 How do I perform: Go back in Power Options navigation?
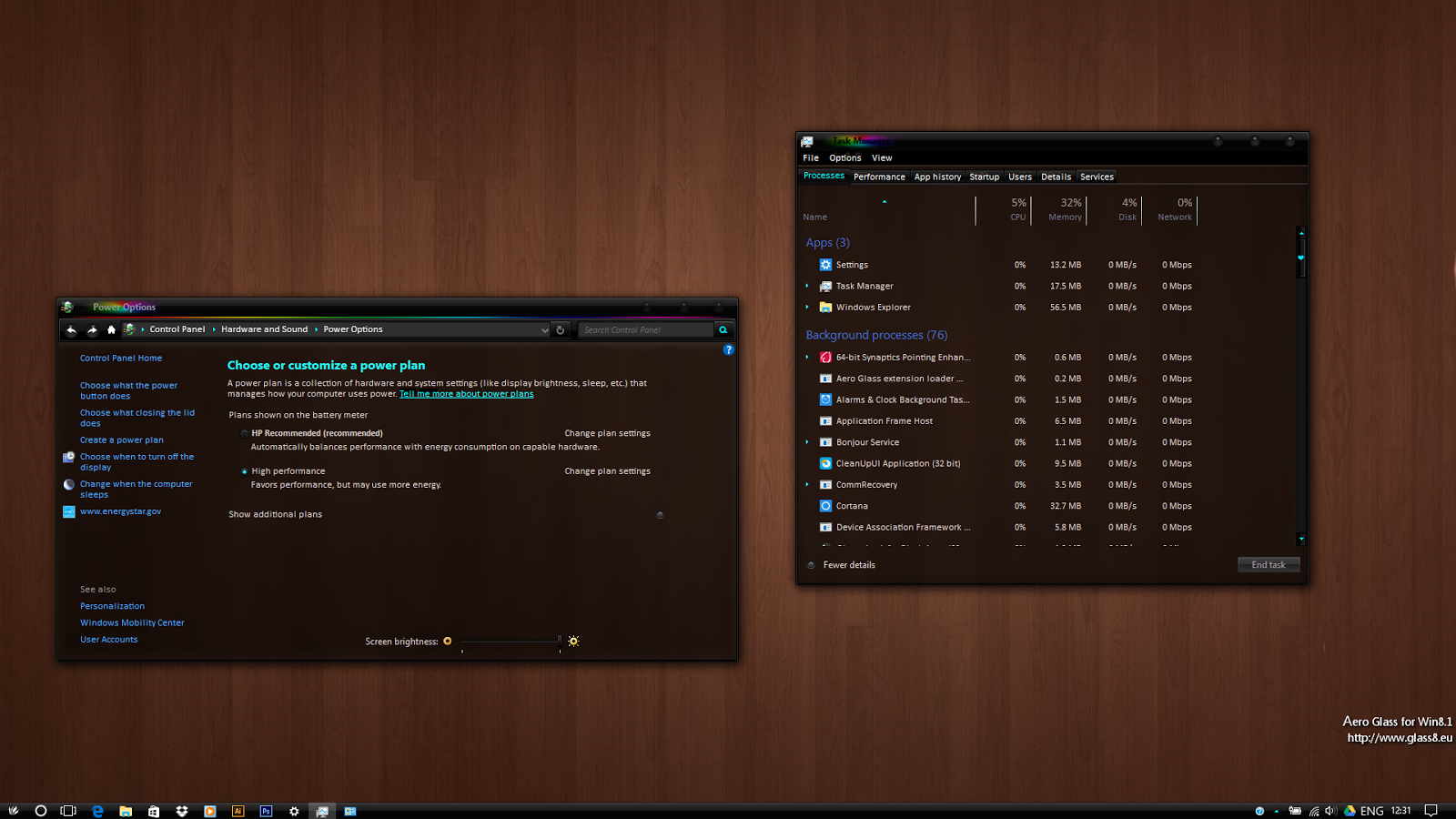click(71, 329)
